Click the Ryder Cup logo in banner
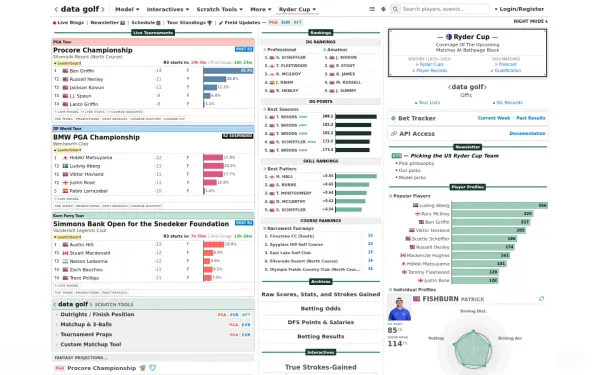600x375 pixels. pos(449,37)
